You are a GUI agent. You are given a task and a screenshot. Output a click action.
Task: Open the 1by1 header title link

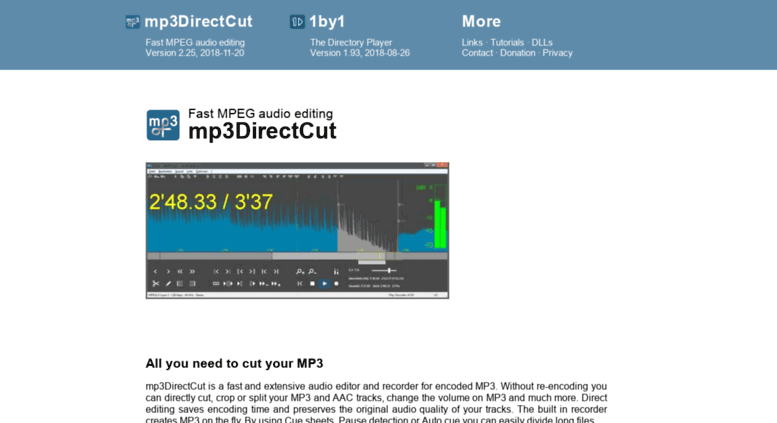click(327, 21)
